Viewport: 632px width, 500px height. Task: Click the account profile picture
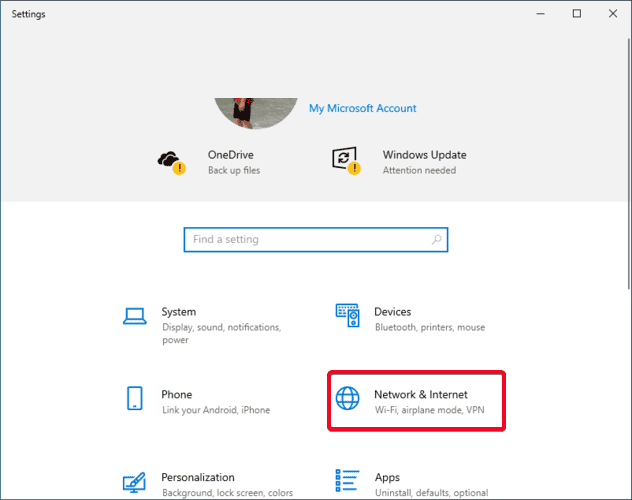256,113
